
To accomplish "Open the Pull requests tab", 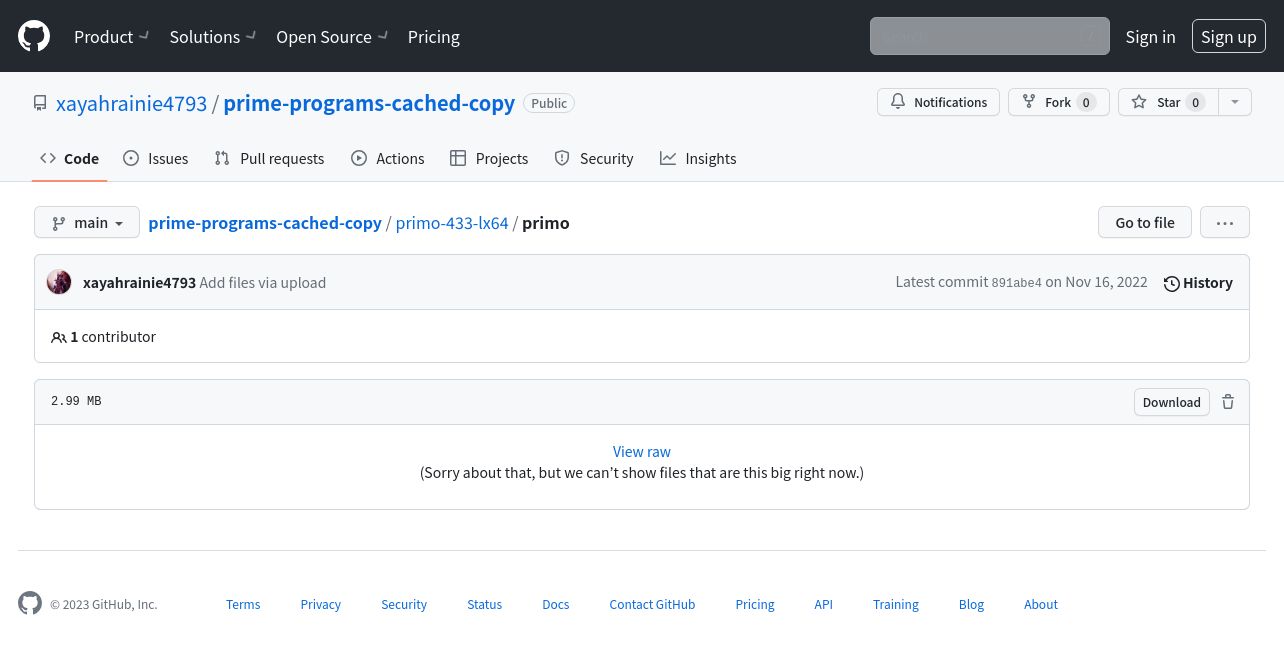I will point(269,158).
